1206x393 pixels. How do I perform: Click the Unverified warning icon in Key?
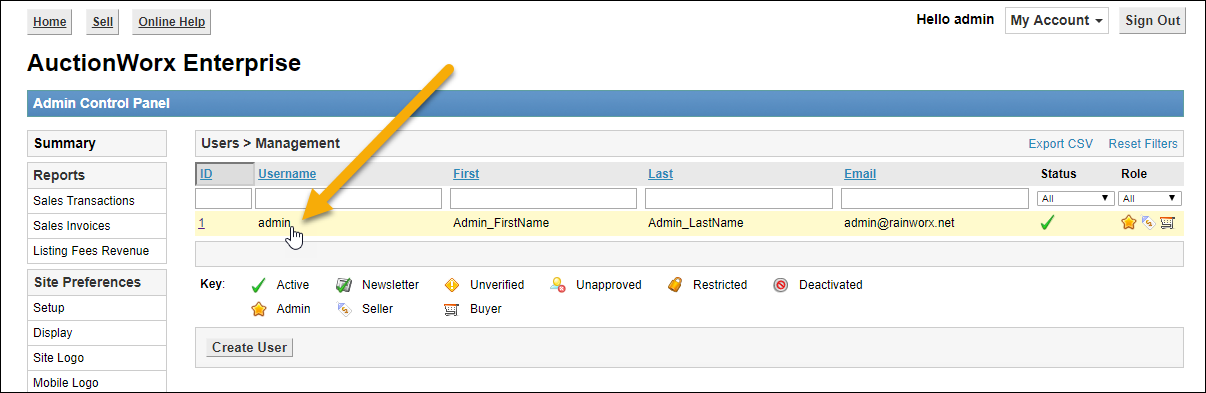tap(451, 285)
